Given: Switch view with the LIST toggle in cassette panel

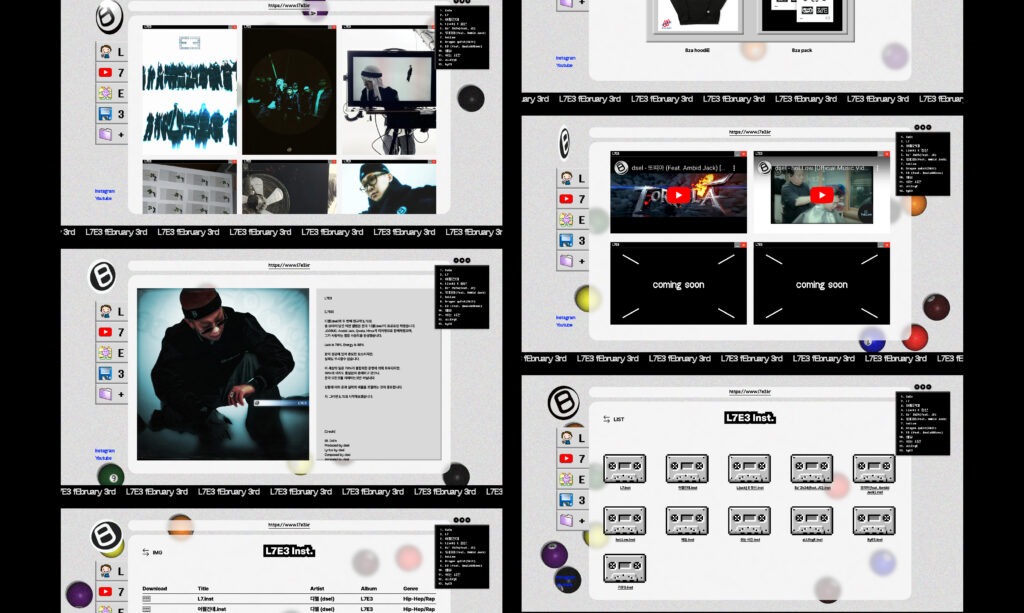Looking at the screenshot, I should [x=613, y=419].
